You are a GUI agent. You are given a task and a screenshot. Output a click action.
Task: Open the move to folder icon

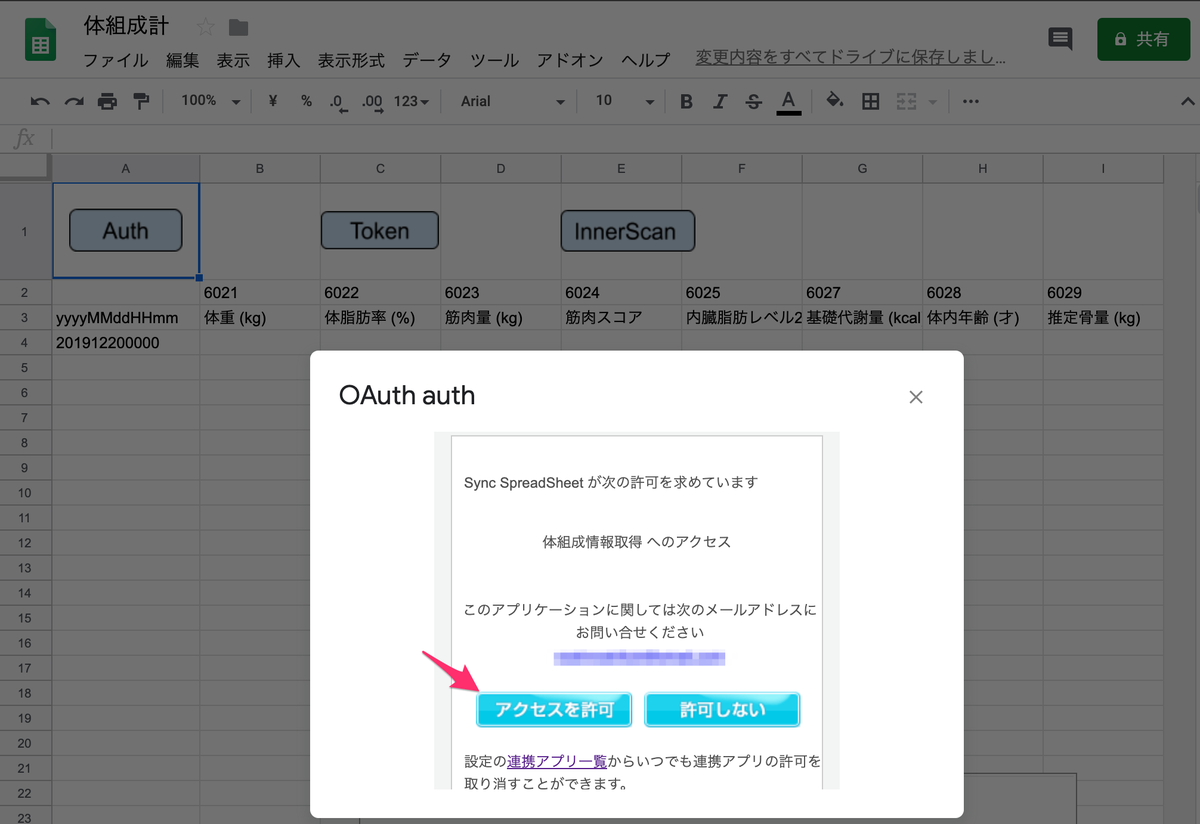tap(238, 27)
